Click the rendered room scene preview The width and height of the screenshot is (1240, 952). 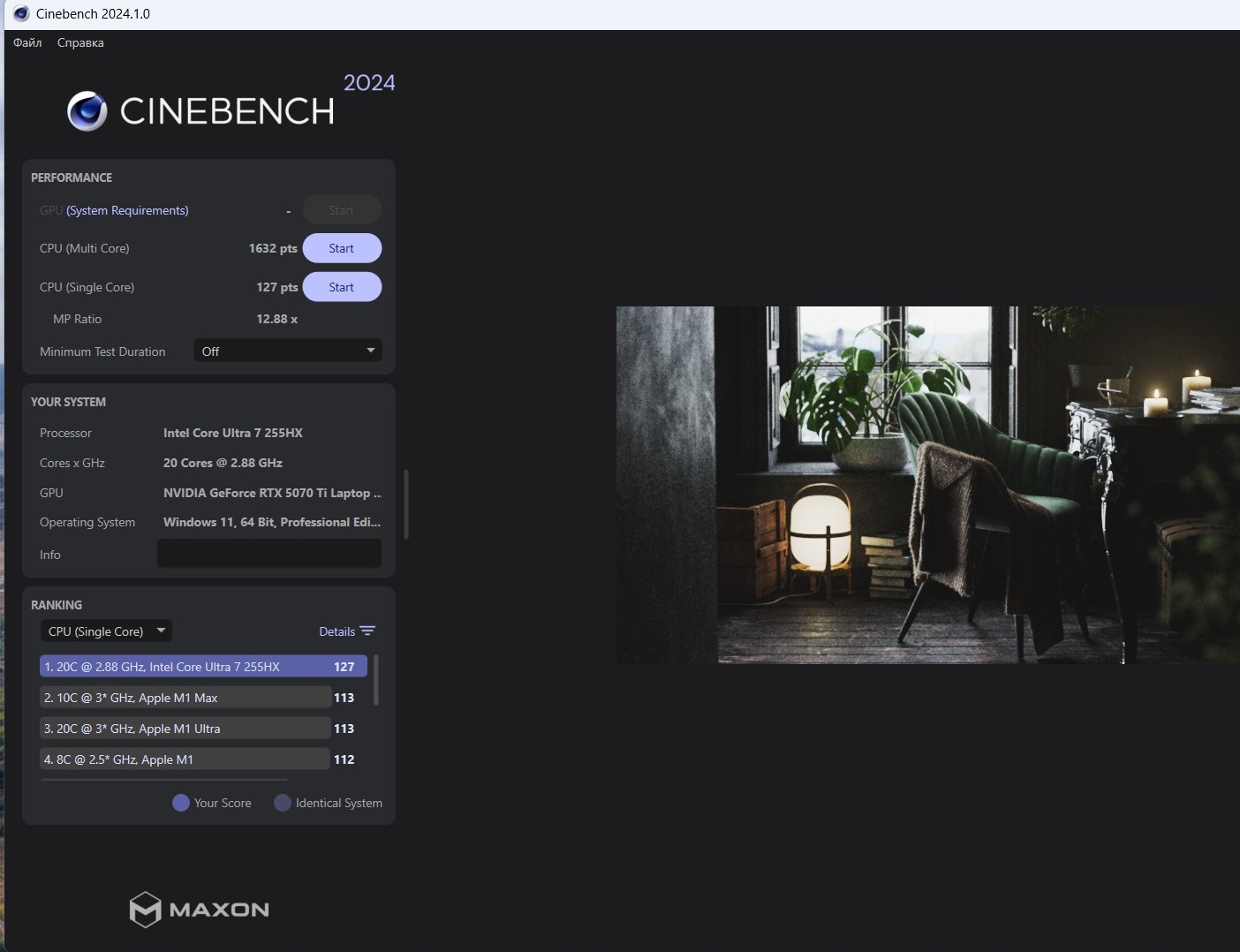(x=927, y=485)
